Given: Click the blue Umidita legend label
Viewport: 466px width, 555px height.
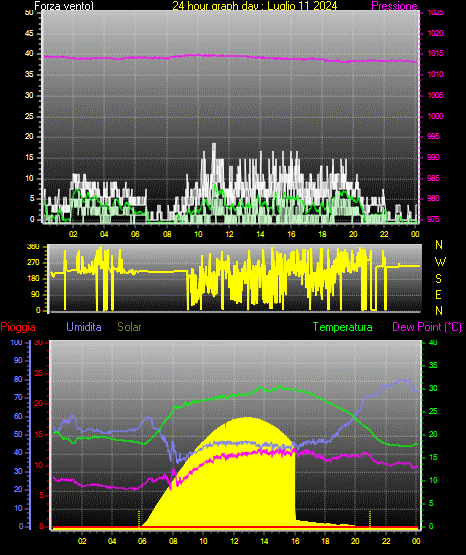Looking at the screenshot, I should click(84, 327).
